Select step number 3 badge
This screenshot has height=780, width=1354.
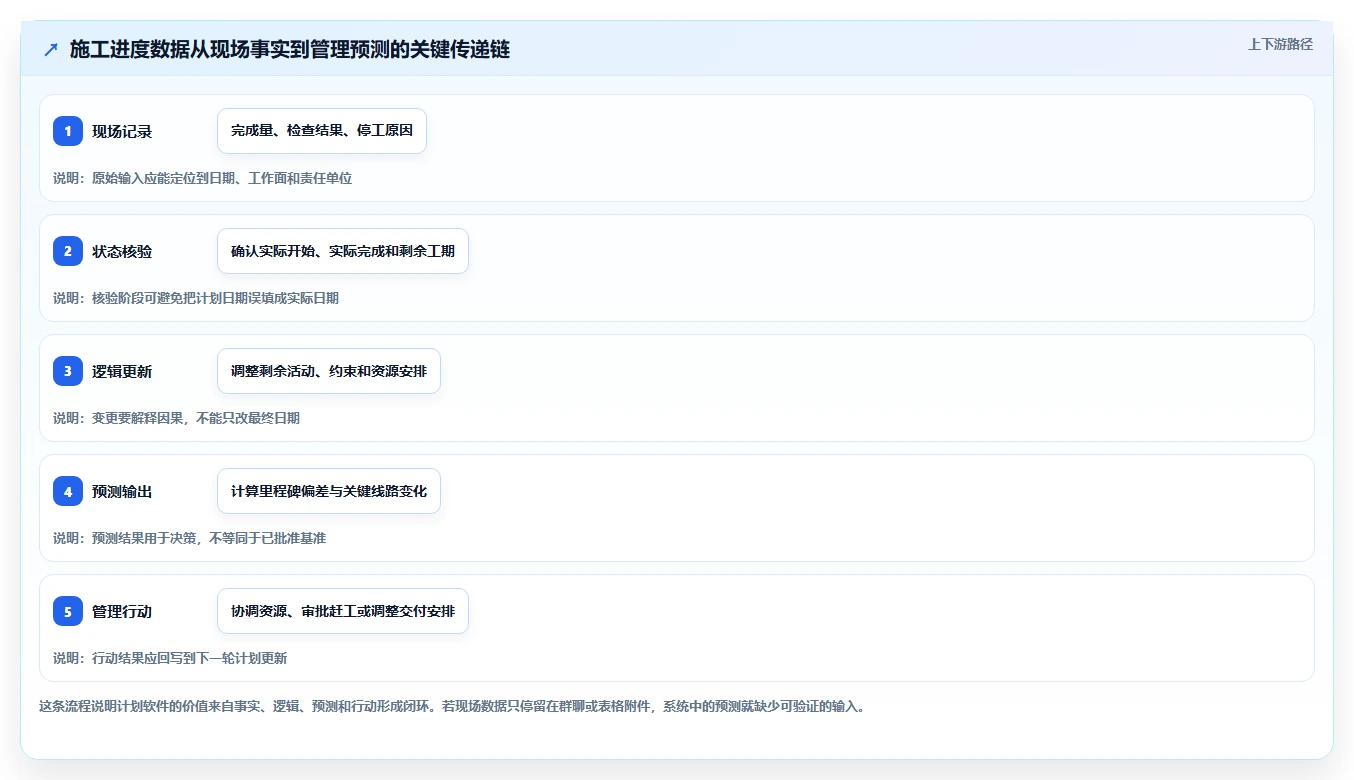[x=68, y=371]
